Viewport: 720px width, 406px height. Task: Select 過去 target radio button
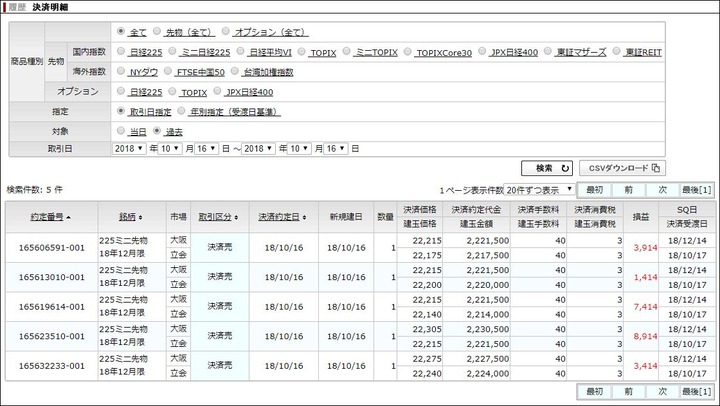click(157, 131)
